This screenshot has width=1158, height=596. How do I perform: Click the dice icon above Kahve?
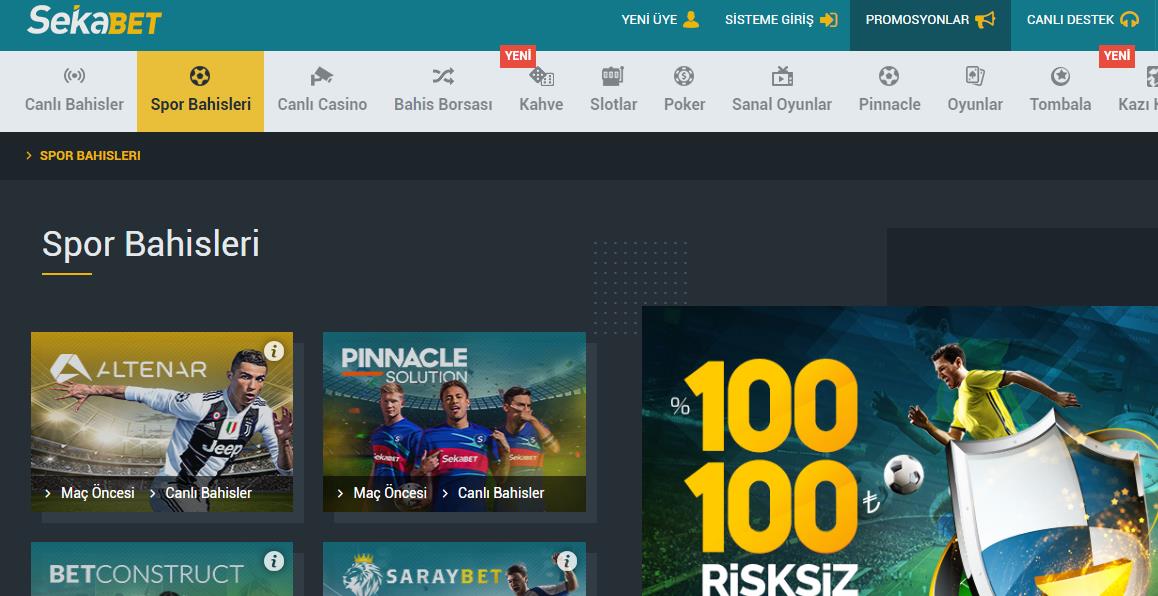541,76
